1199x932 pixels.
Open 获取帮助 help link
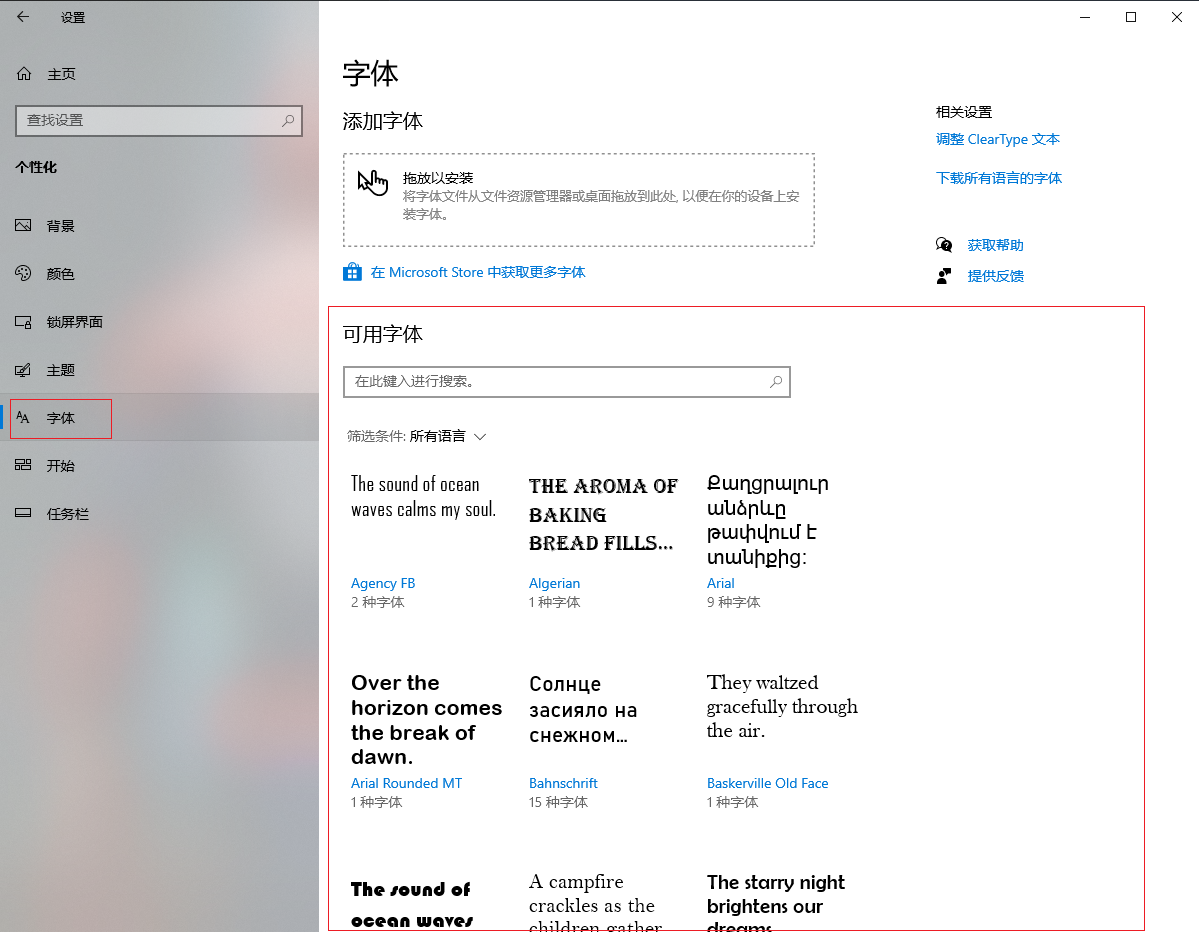[x=995, y=245]
